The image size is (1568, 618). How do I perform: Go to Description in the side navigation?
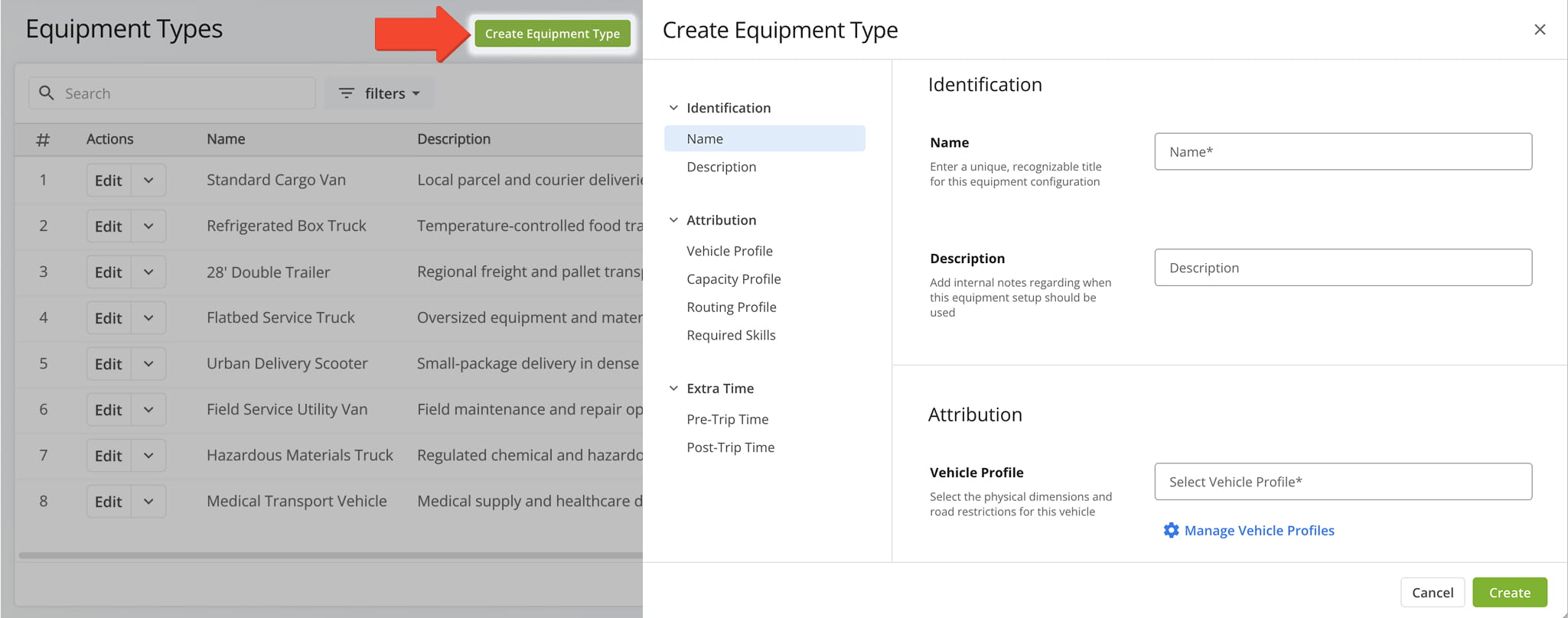[x=721, y=167]
